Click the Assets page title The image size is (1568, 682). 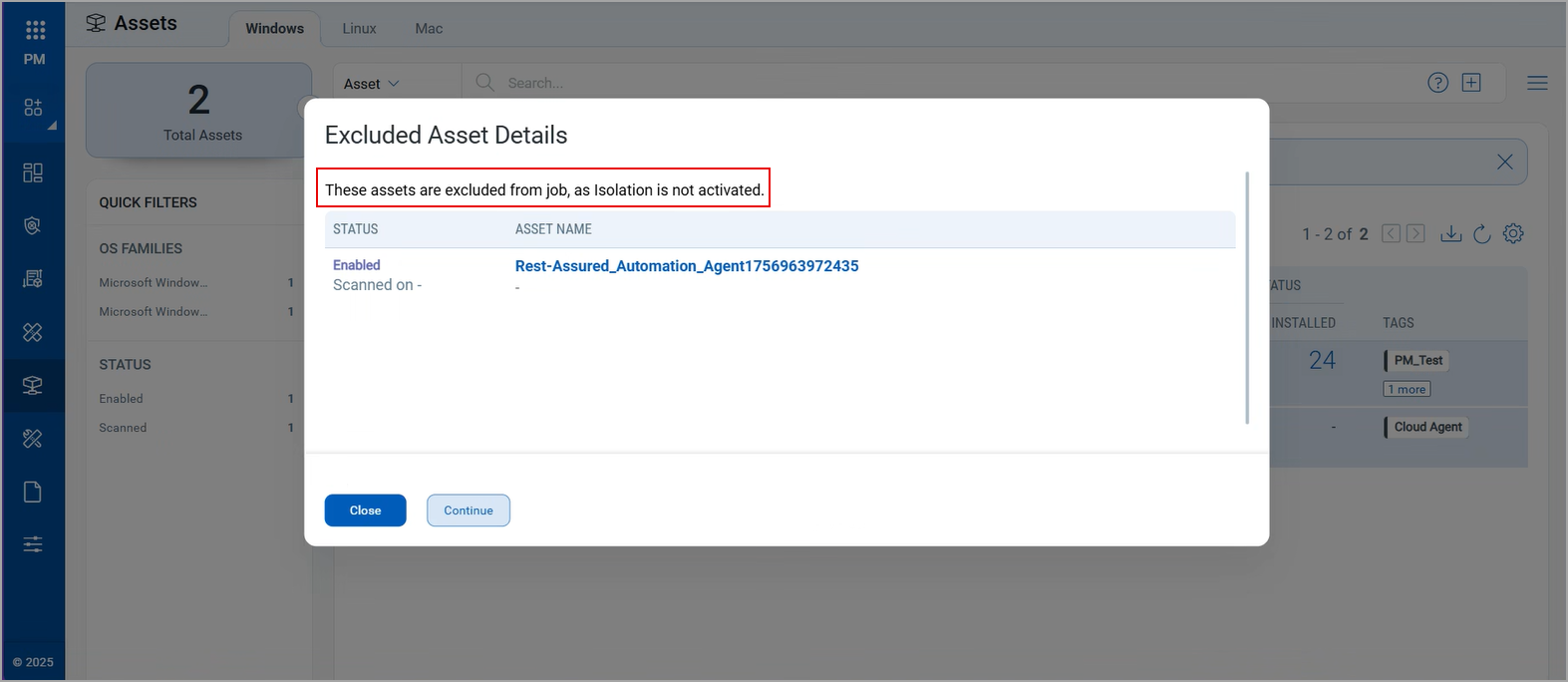(146, 23)
